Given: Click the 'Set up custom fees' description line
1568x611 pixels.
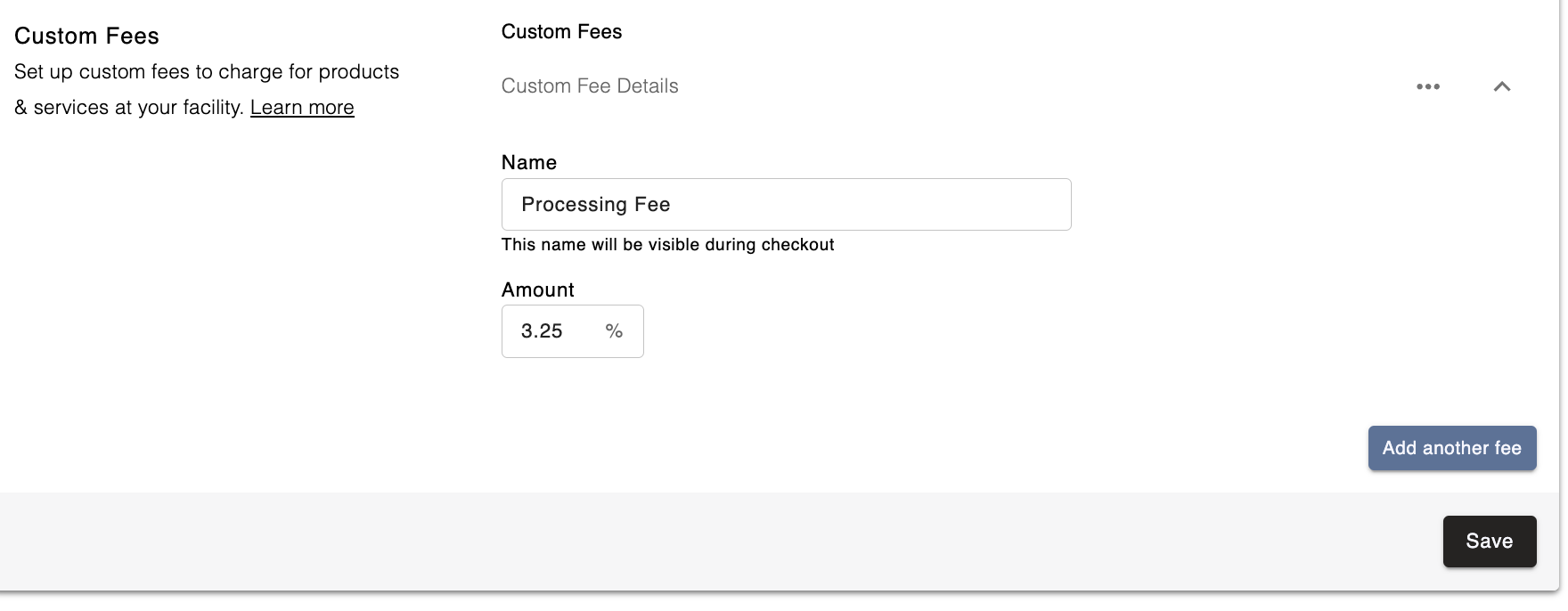Looking at the screenshot, I should (207, 72).
